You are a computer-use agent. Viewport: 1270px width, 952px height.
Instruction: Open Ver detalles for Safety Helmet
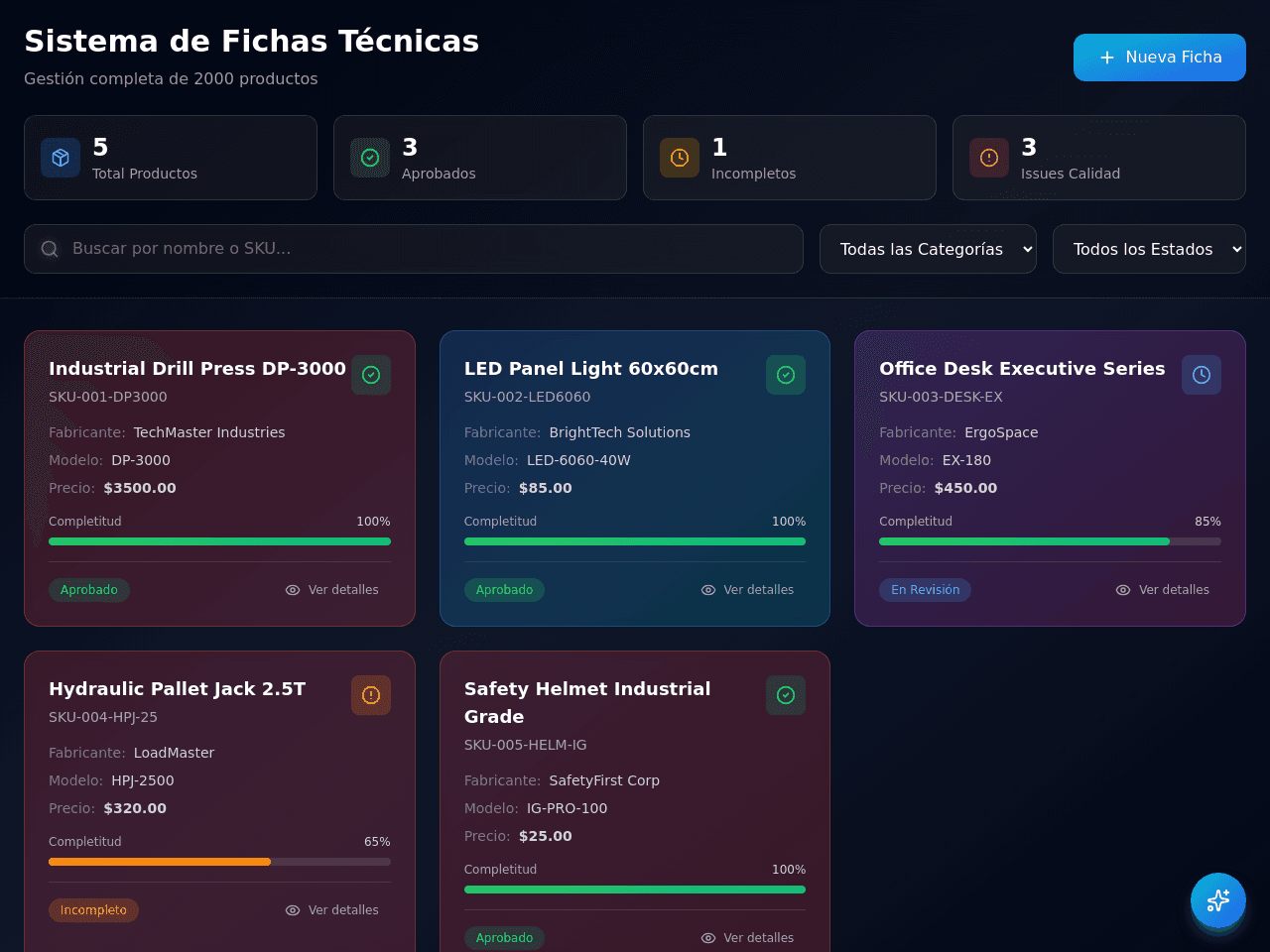click(747, 938)
